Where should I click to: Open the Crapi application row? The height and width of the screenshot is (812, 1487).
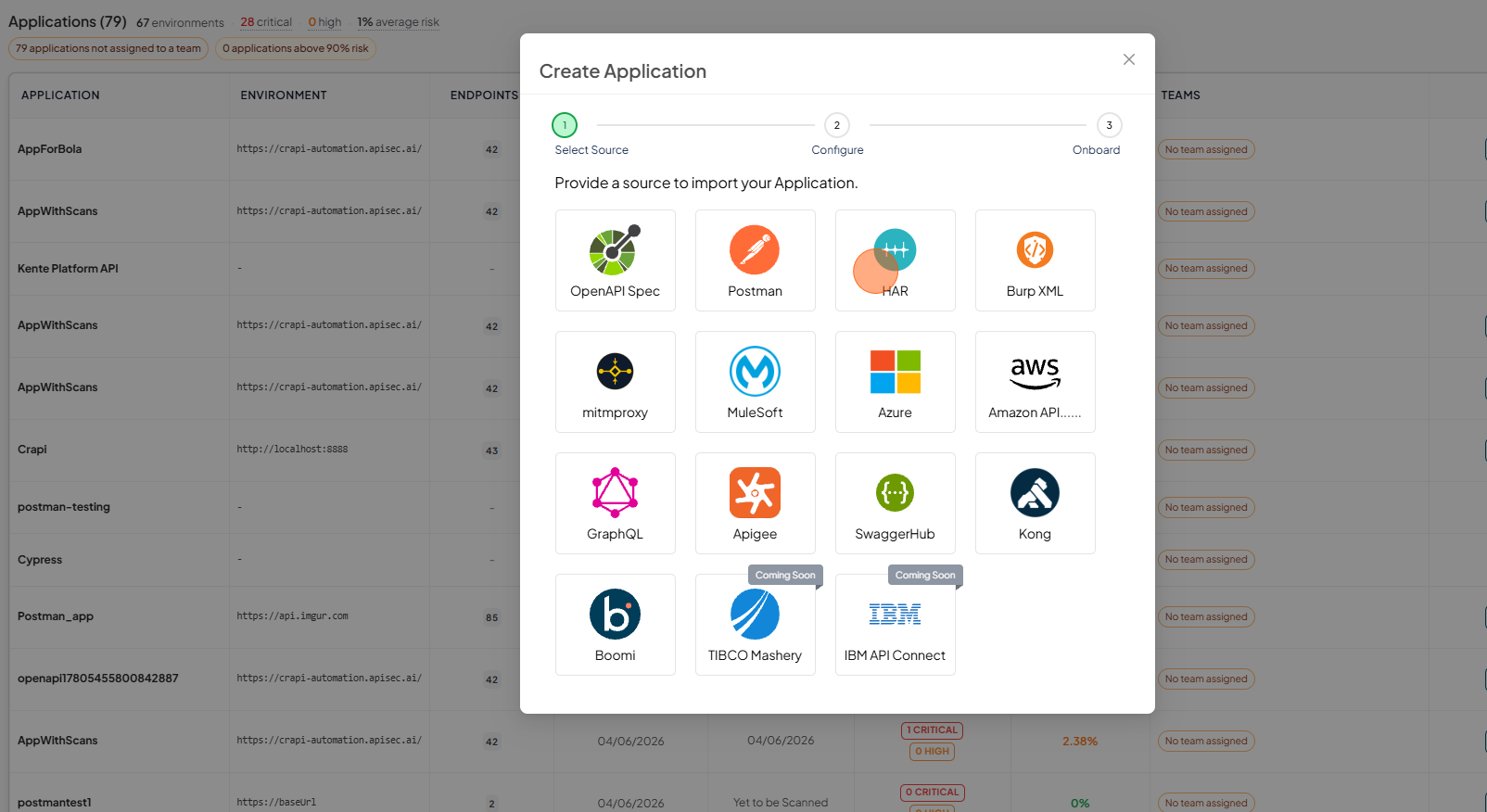click(32, 450)
